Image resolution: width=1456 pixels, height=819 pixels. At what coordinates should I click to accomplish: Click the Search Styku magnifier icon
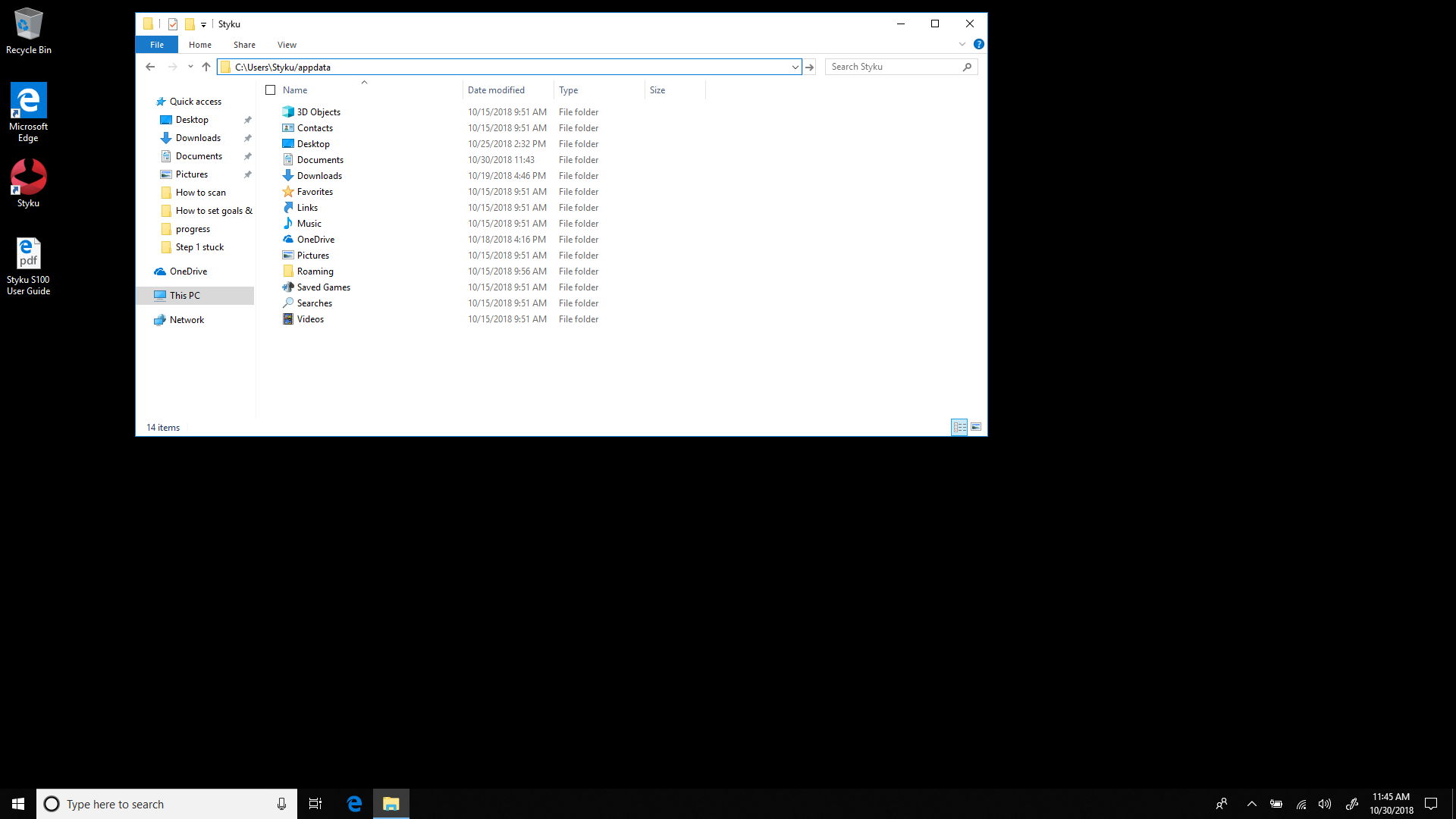pyautogui.click(x=967, y=67)
